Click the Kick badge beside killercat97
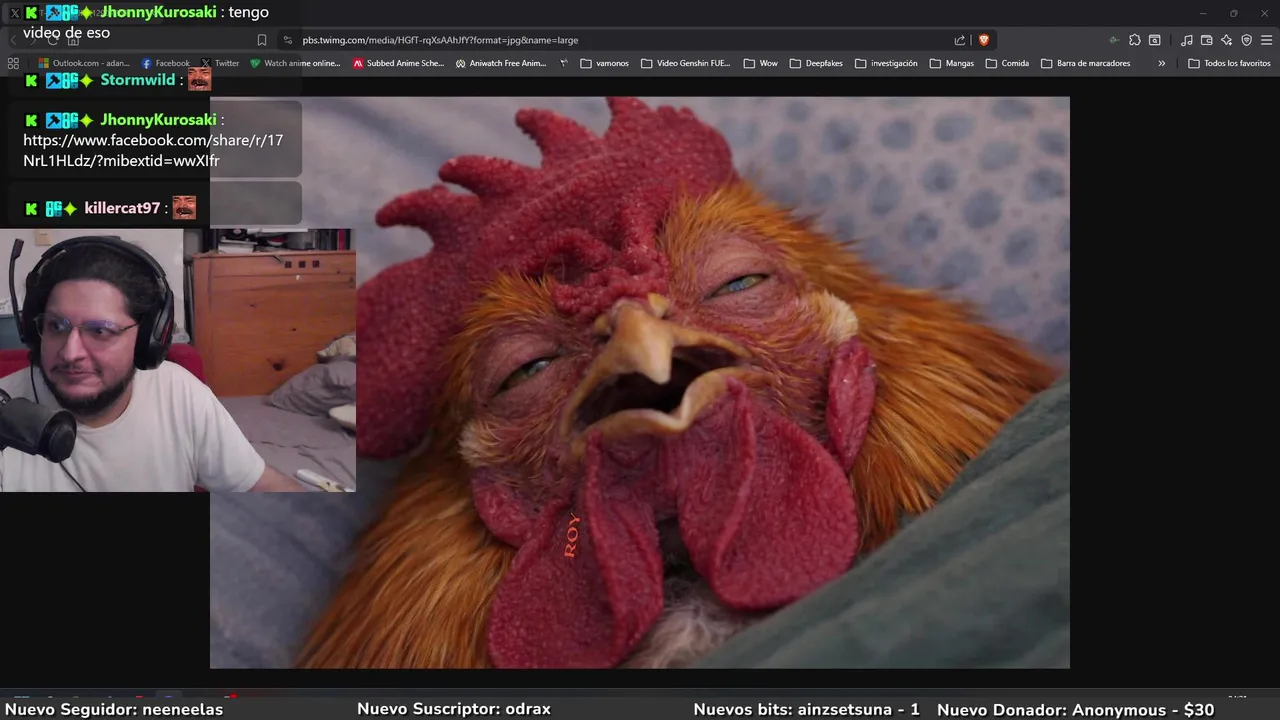Image resolution: width=1280 pixels, height=720 pixels. [x=31, y=208]
